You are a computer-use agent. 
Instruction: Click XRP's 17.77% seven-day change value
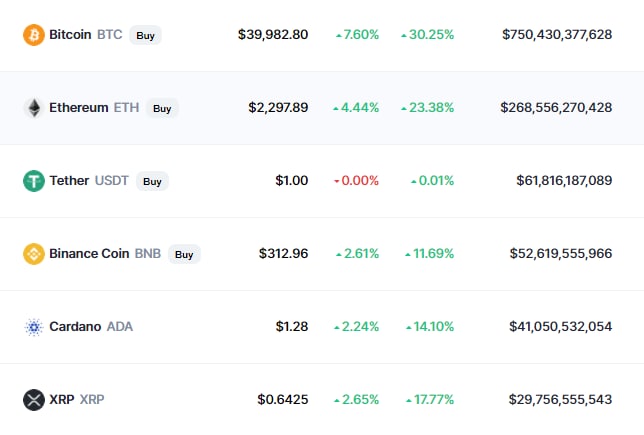[x=433, y=400]
